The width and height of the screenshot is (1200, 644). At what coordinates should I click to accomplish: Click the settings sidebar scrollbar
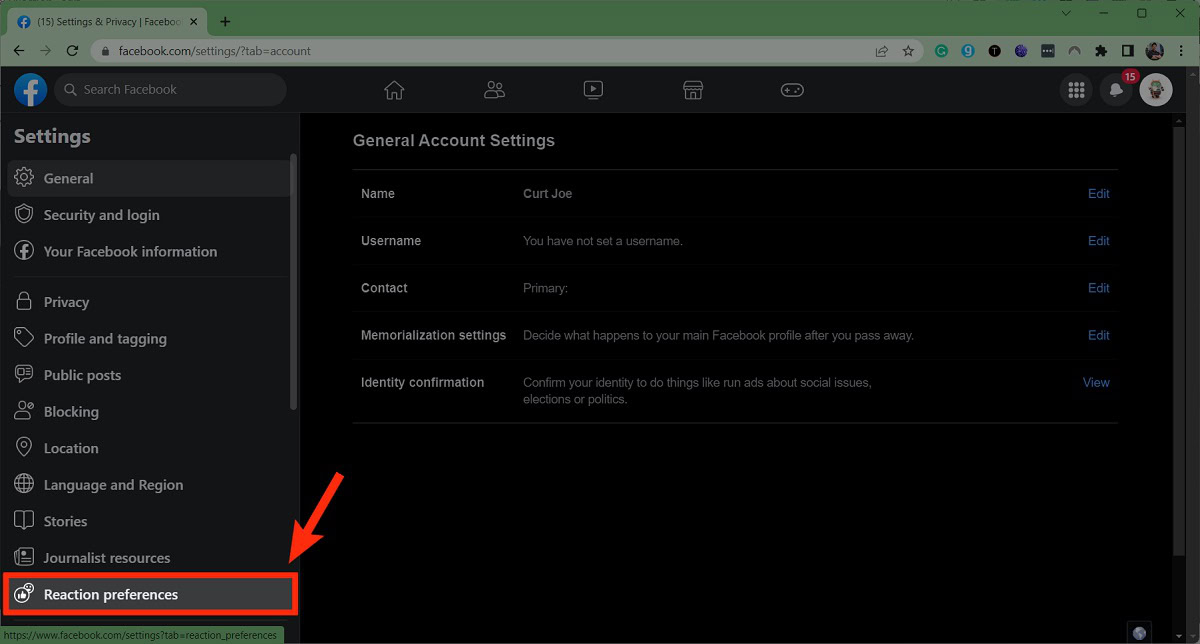click(293, 280)
